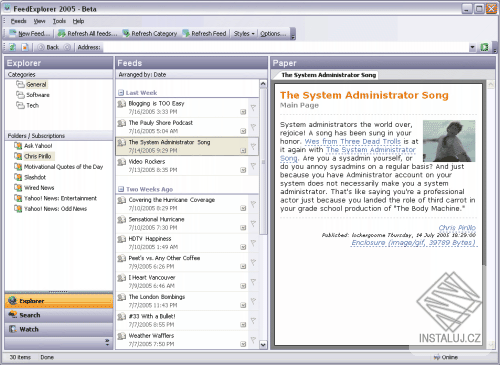Open the Styles dropdown
Image resolution: width=500 pixels, height=365 pixels.
pyautogui.click(x=244, y=34)
